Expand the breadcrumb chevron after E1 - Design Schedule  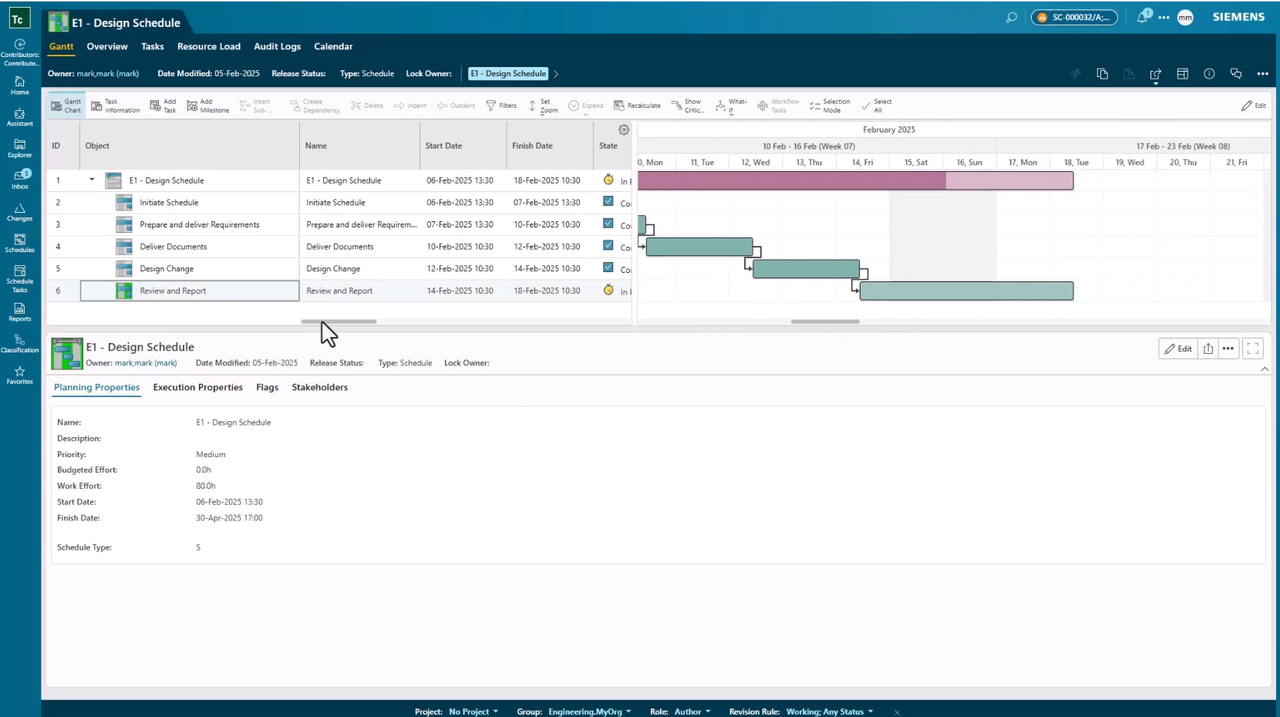557,74
